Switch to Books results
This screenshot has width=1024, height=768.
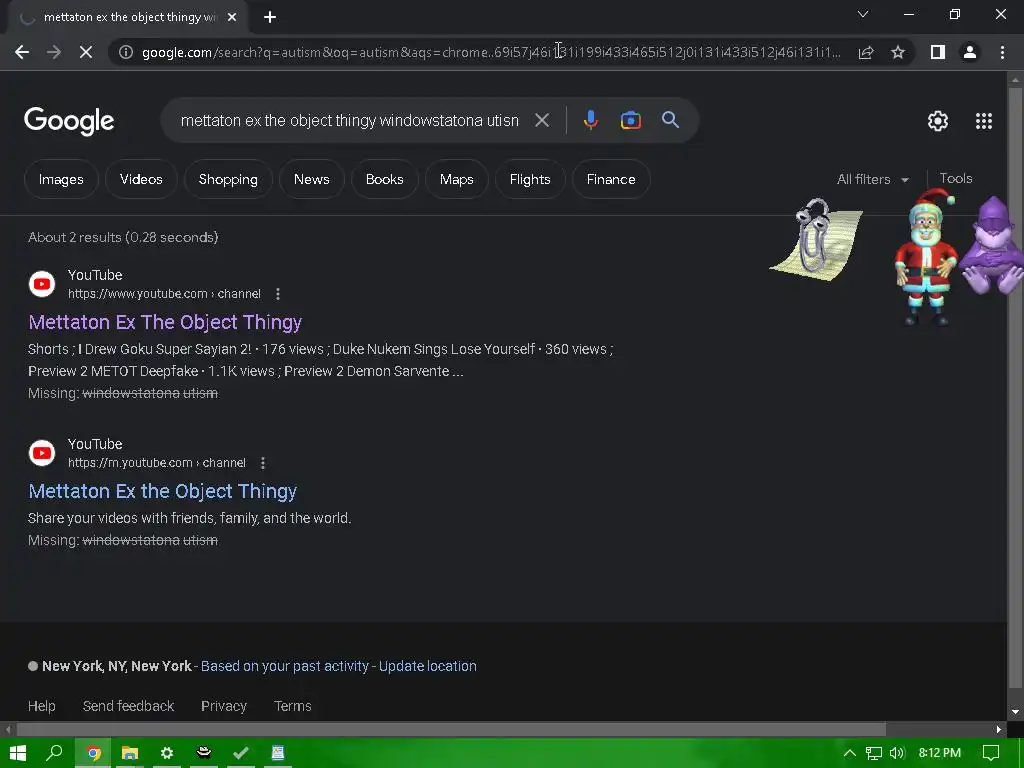tap(385, 180)
